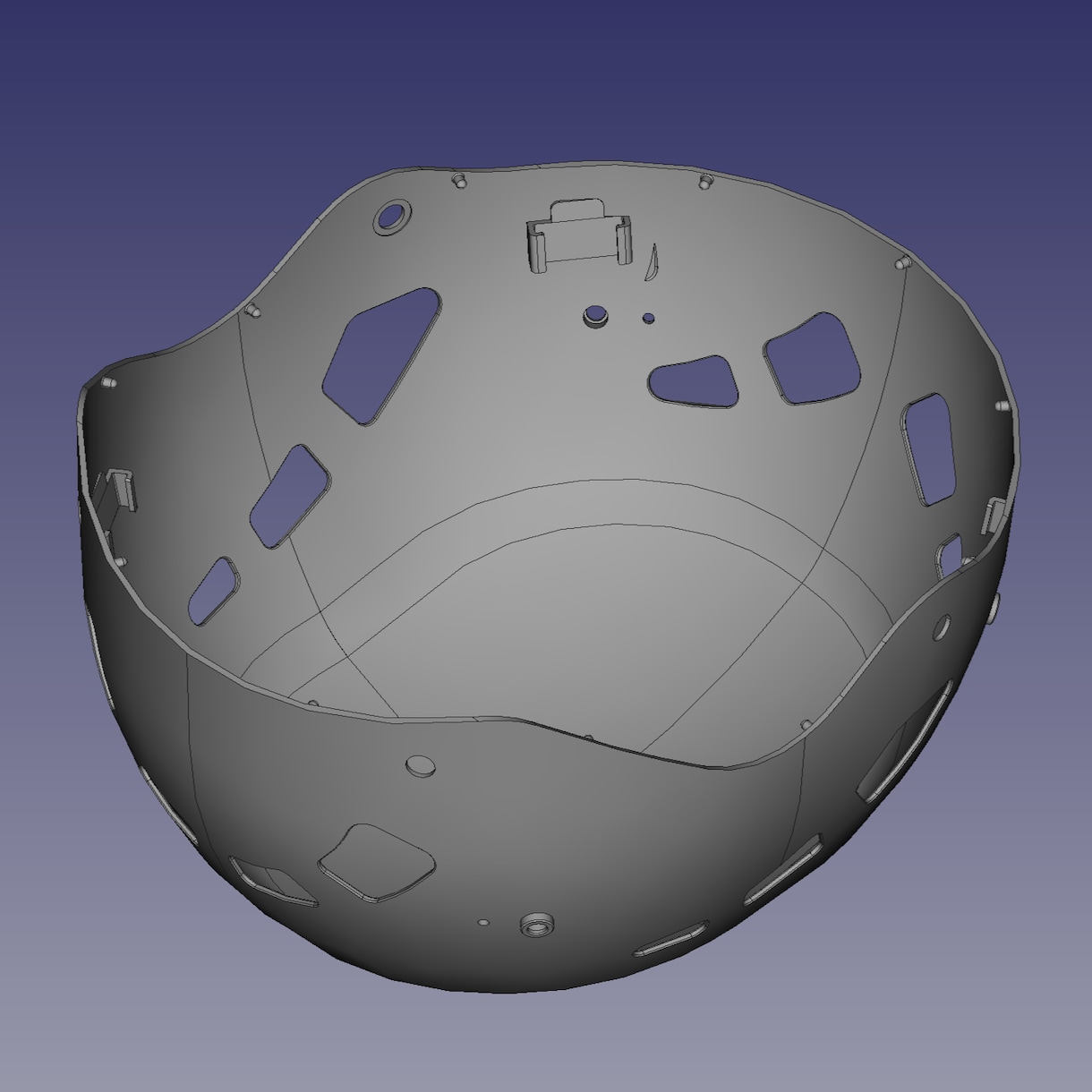
Task: Click the ring-shaped boss near the upper-left rim
Action: point(392,218)
